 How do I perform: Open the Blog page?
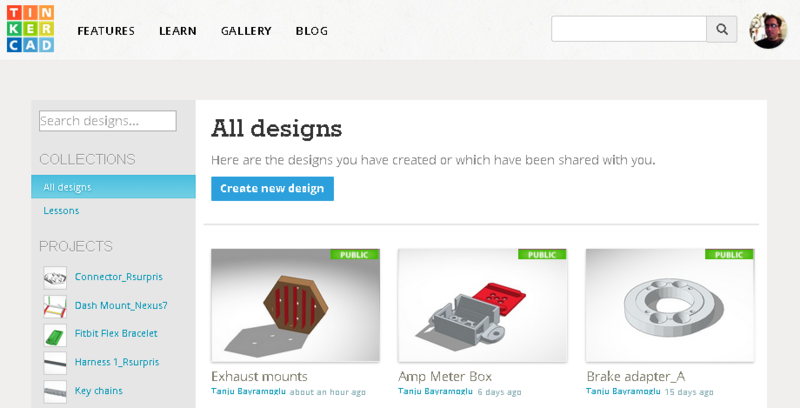[311, 31]
